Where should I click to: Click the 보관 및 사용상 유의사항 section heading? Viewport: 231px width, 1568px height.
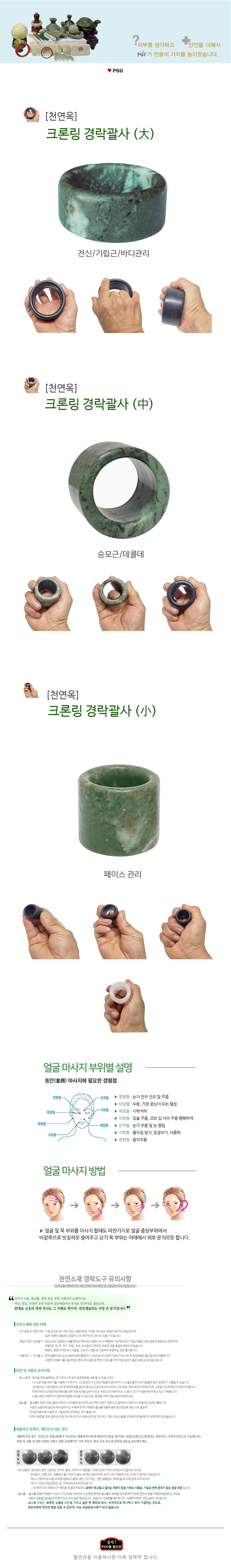pos(32,1370)
